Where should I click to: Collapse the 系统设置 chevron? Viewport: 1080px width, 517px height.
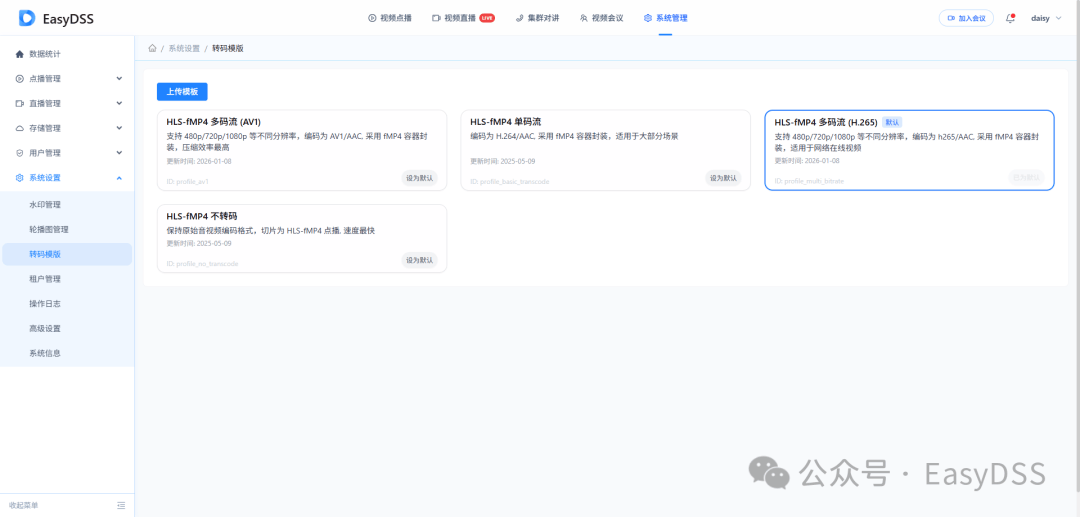click(x=119, y=178)
